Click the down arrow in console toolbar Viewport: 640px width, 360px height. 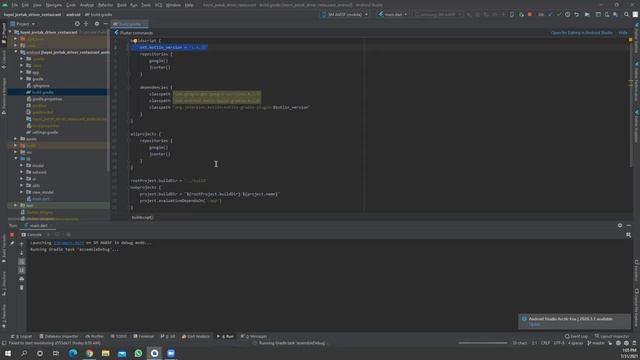(x=22, y=253)
